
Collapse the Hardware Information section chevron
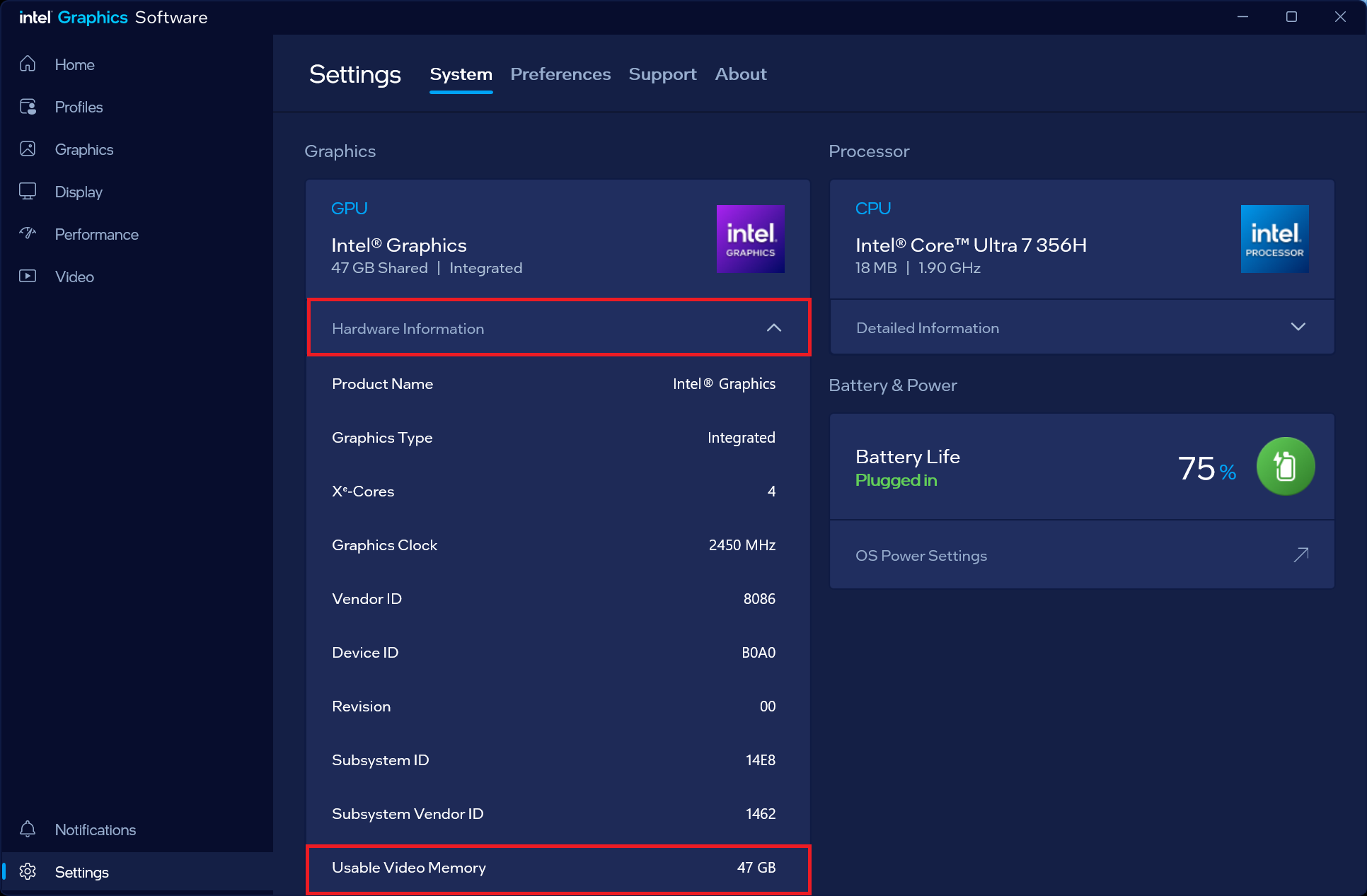coord(774,328)
